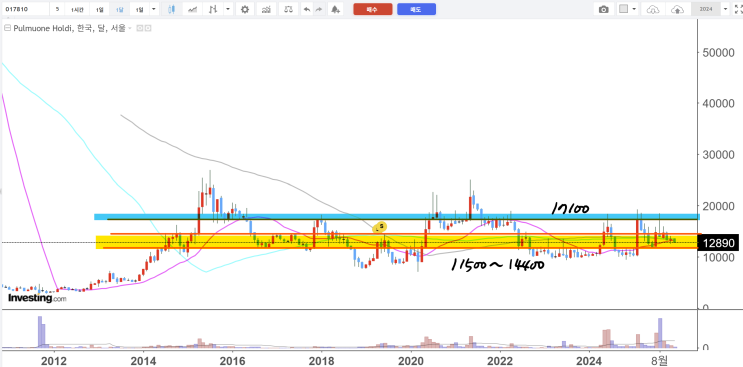
Task: Click the second small square icon after the title
Action: click(148, 28)
